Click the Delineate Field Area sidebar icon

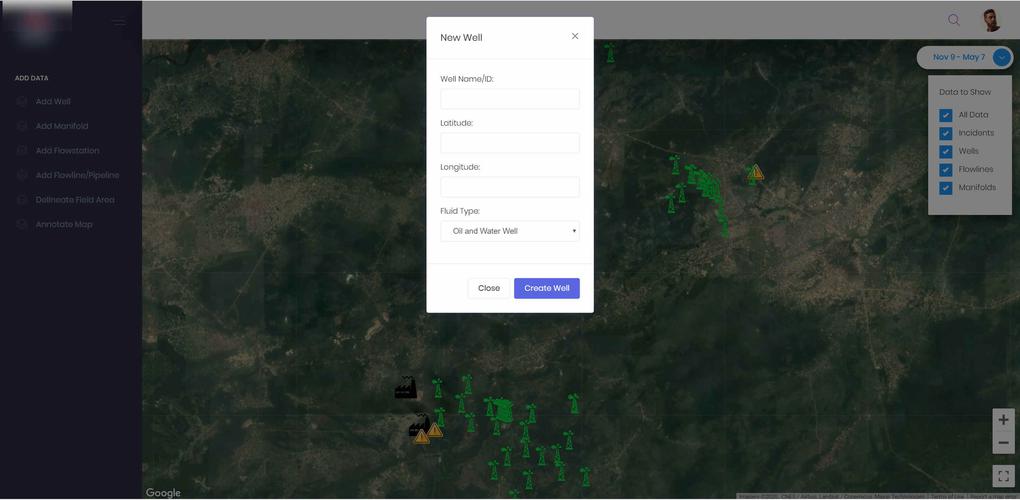point(22,200)
